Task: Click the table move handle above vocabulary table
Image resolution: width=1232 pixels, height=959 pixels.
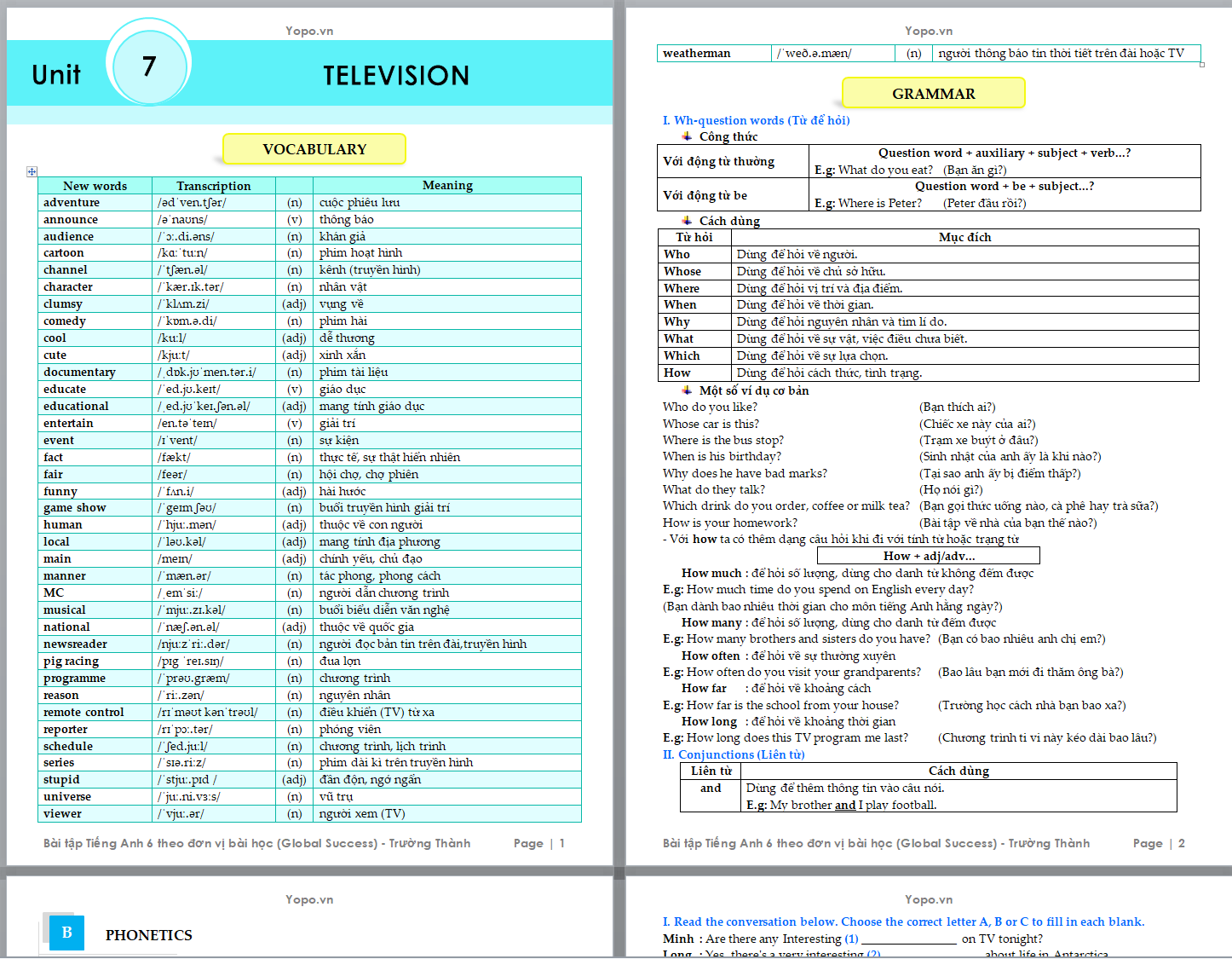Action: 32,172
